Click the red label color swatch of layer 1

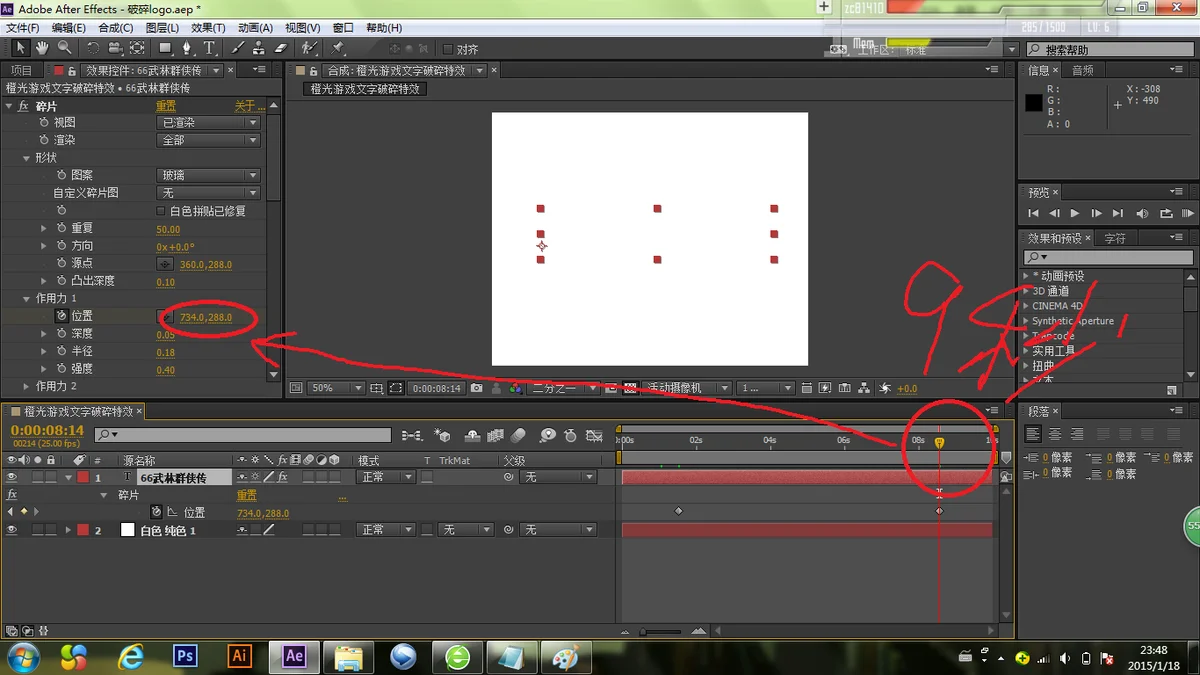pos(83,478)
